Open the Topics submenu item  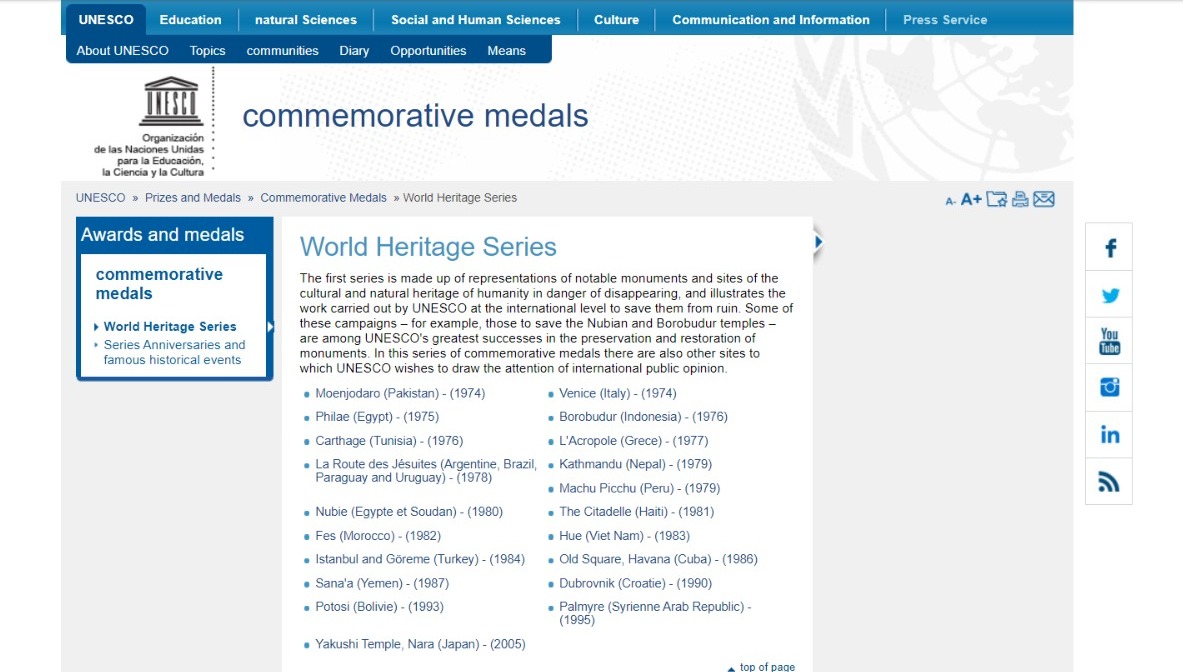(x=207, y=51)
